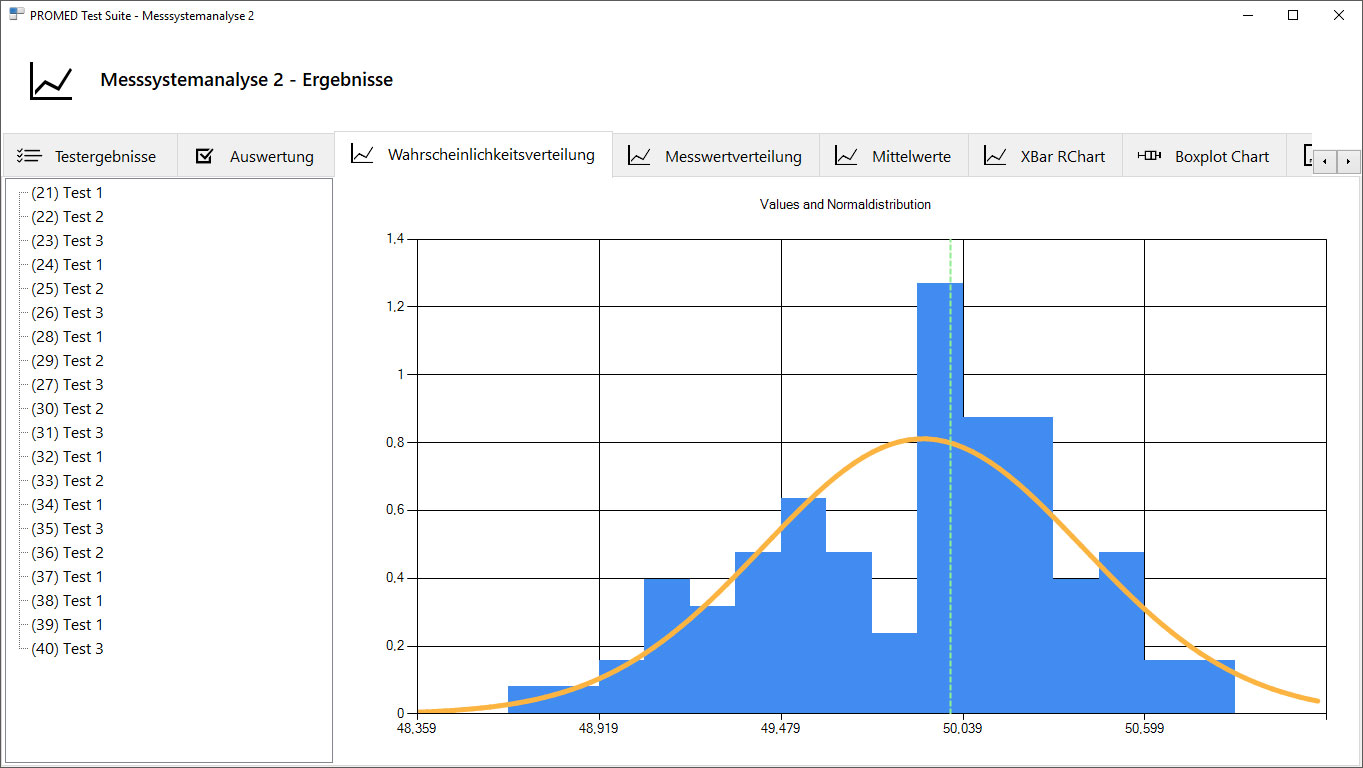
Task: Click the Boxplot Chart tab icon
Action: point(1149,156)
